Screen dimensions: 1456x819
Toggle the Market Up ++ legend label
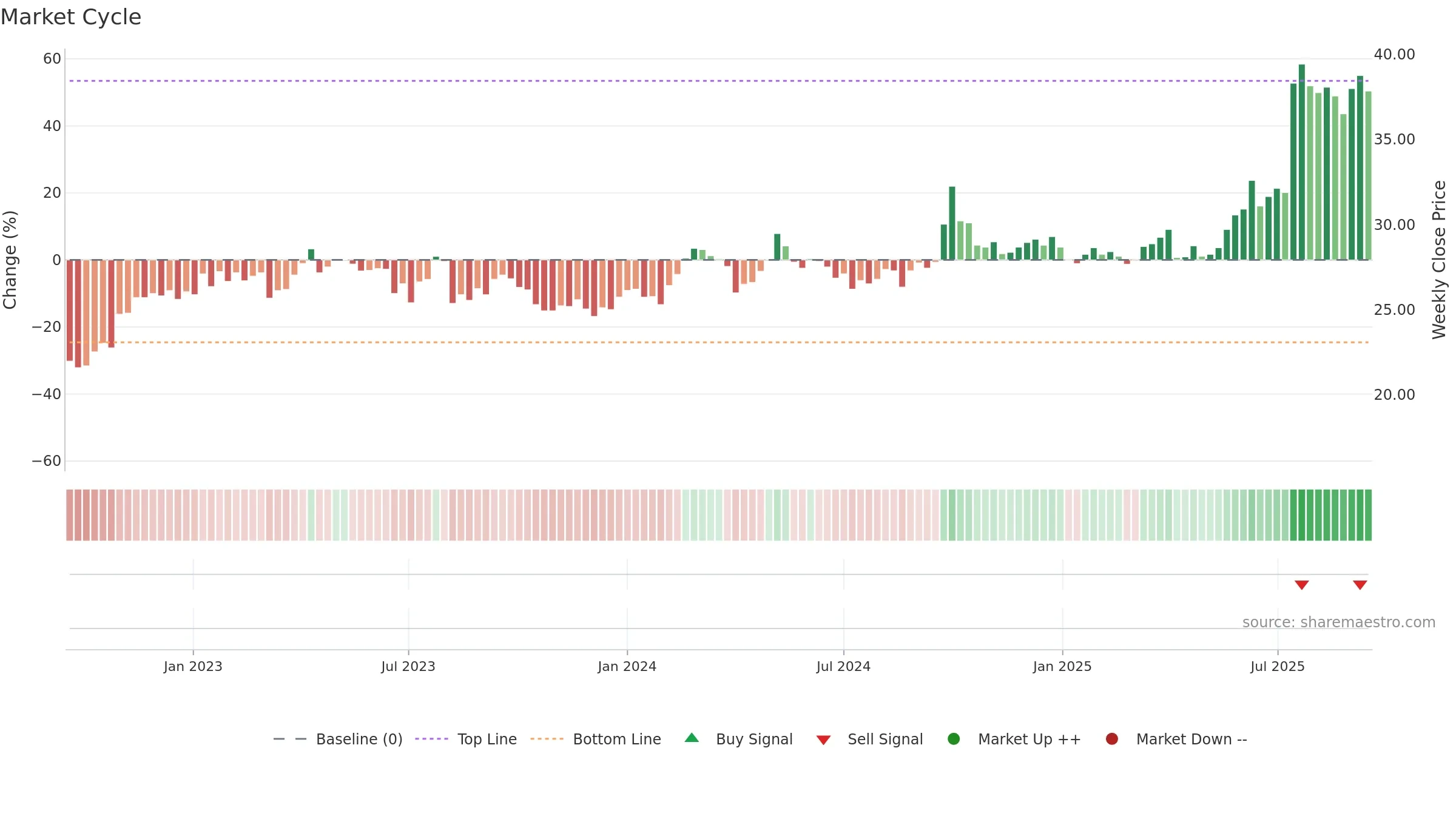[1030, 739]
